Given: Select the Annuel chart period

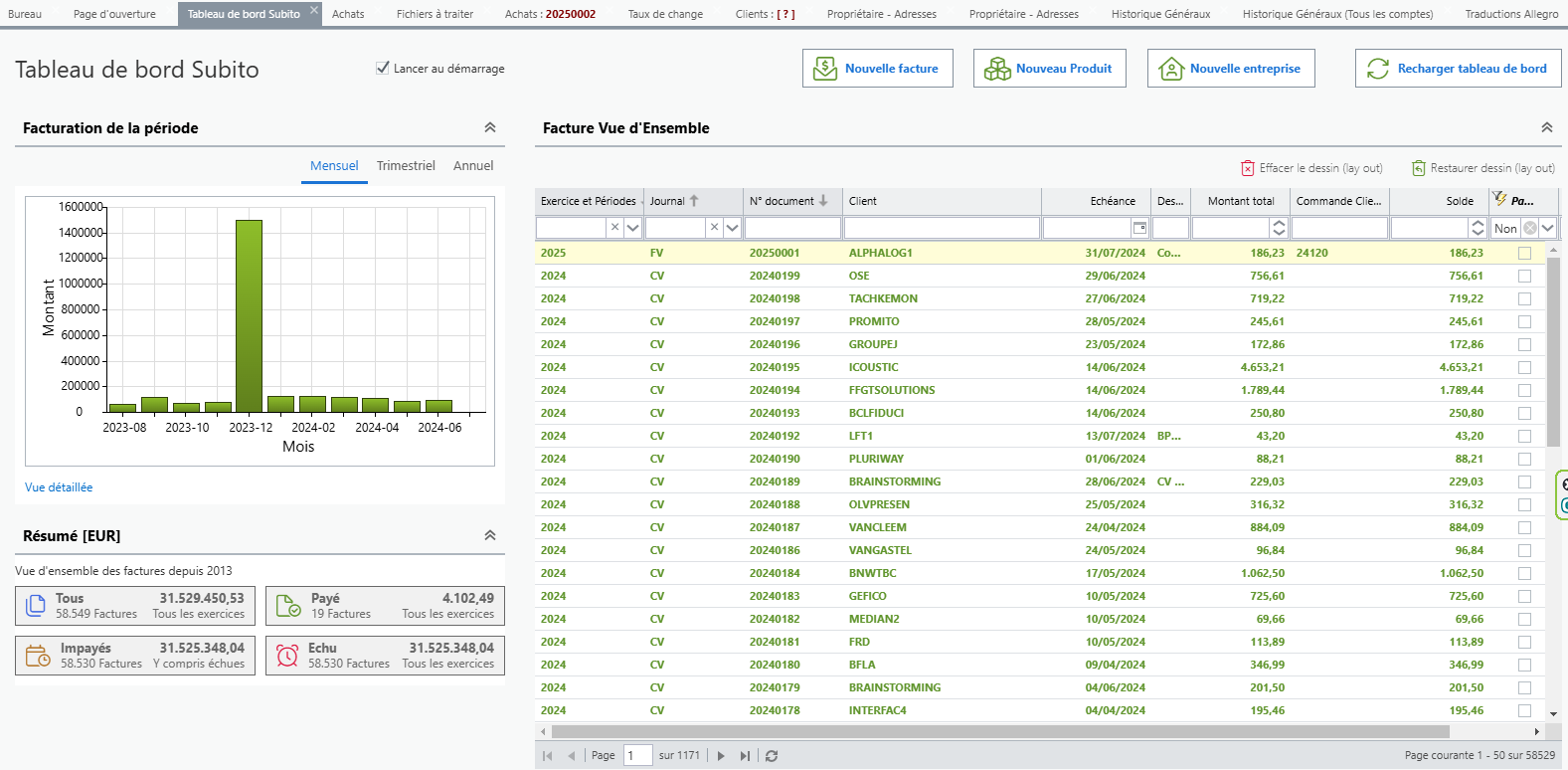Looking at the screenshot, I should point(473,166).
